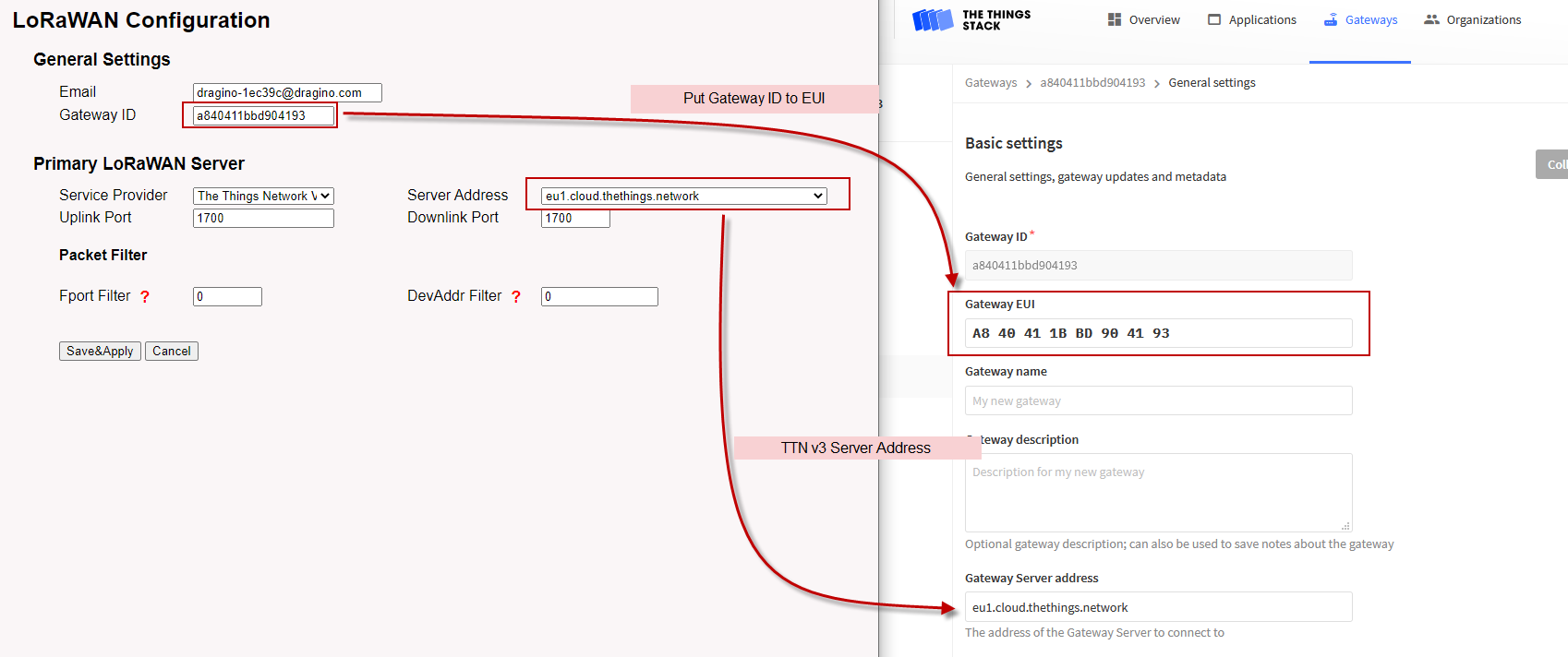The image size is (1568, 657).
Task: Click the Gateway ID field in LoRaWAN Configuration
Action: tap(263, 115)
